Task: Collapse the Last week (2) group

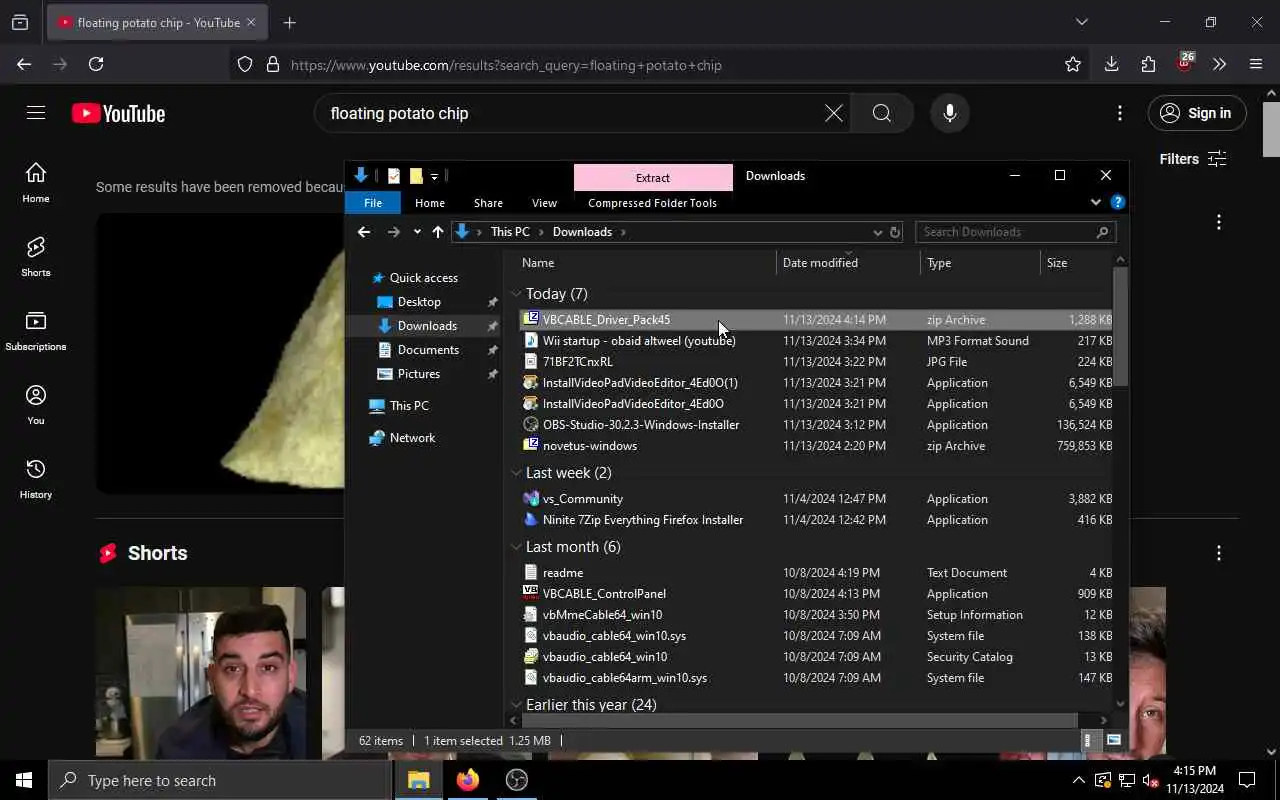Action: click(x=517, y=473)
